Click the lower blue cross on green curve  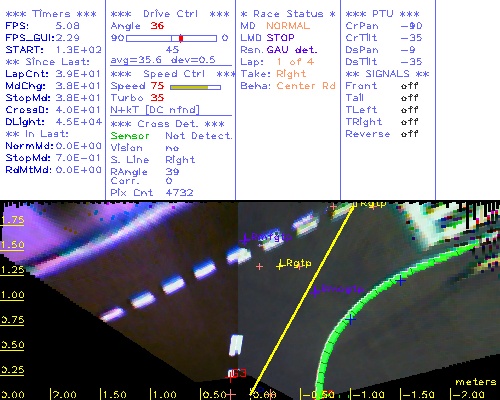pos(350,320)
